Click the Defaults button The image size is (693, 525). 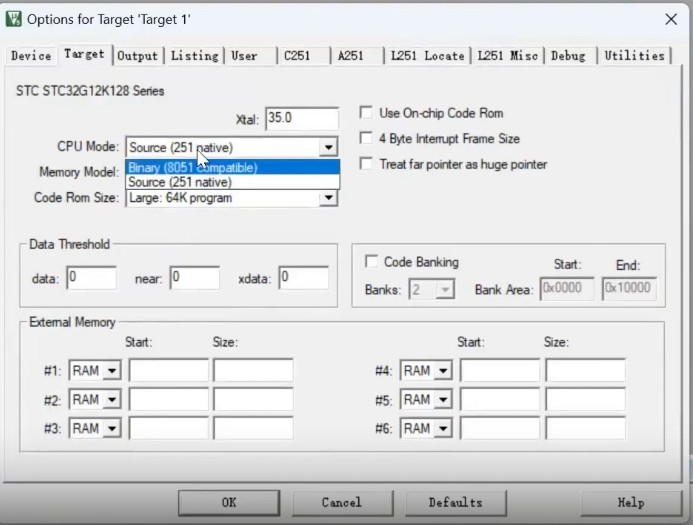click(455, 502)
